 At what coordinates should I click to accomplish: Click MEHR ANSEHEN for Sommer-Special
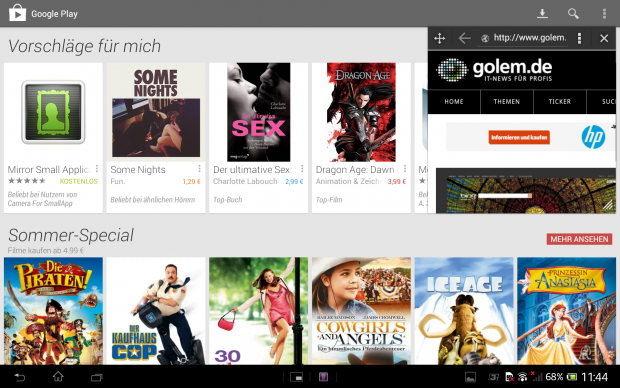[579, 239]
